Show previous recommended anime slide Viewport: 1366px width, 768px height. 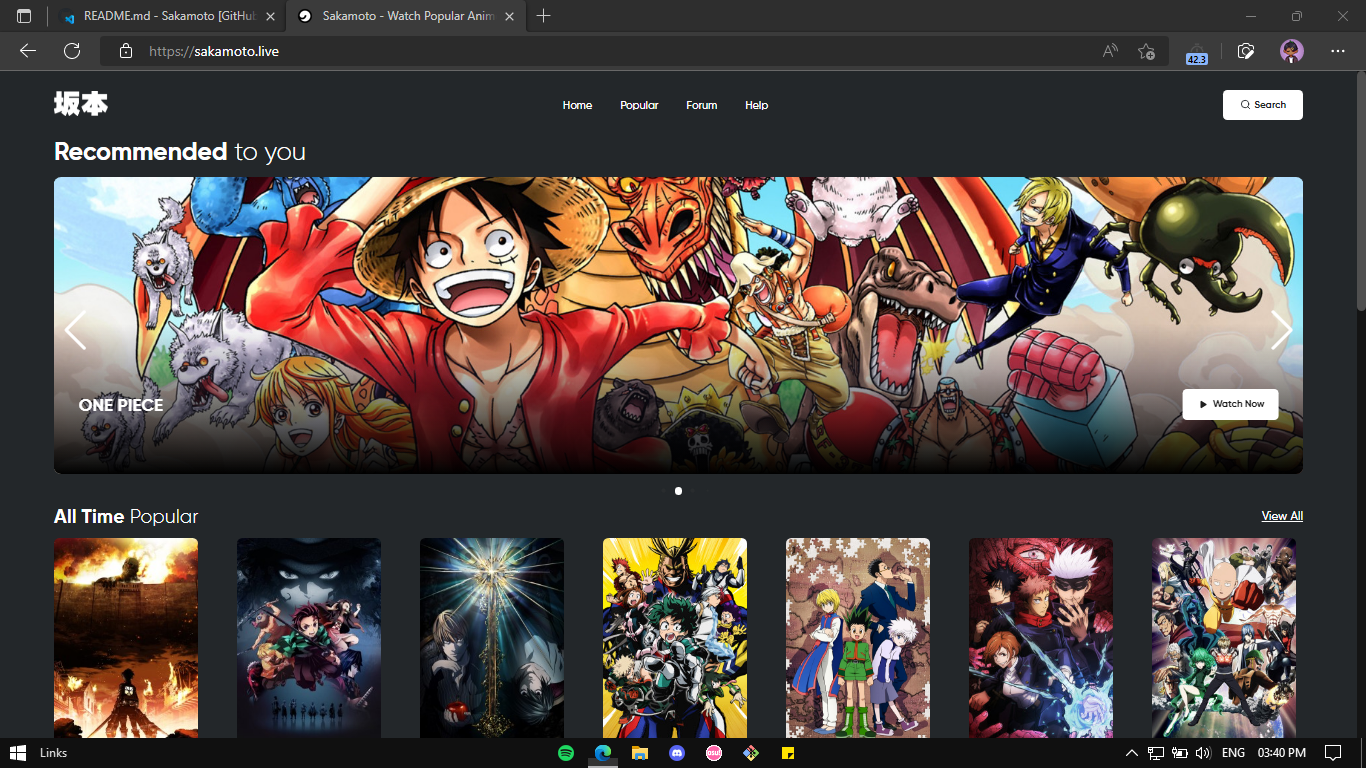click(75, 329)
